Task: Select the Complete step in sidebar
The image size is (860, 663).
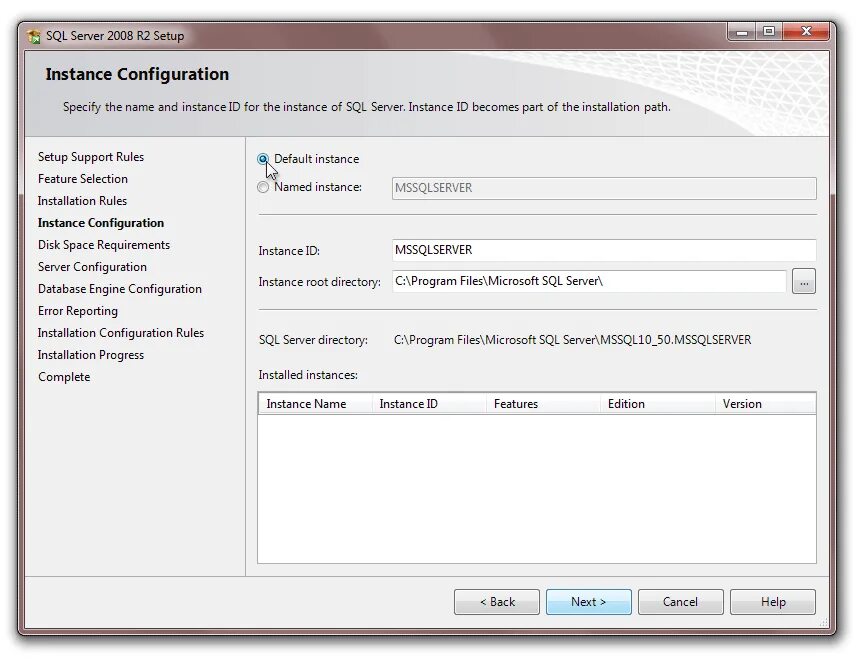Action: [x=64, y=377]
